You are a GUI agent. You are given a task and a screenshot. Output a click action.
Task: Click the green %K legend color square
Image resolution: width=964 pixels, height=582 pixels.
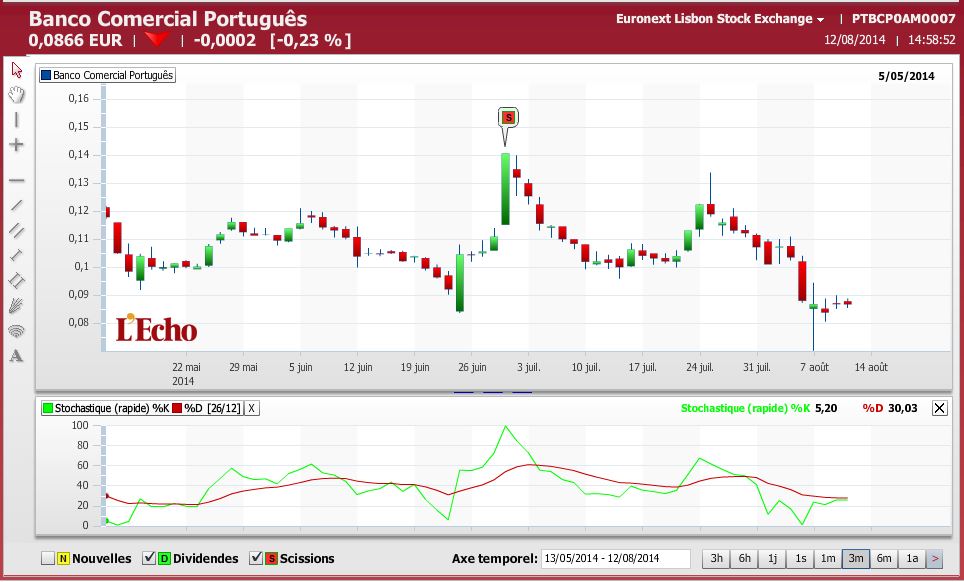[x=47, y=408]
